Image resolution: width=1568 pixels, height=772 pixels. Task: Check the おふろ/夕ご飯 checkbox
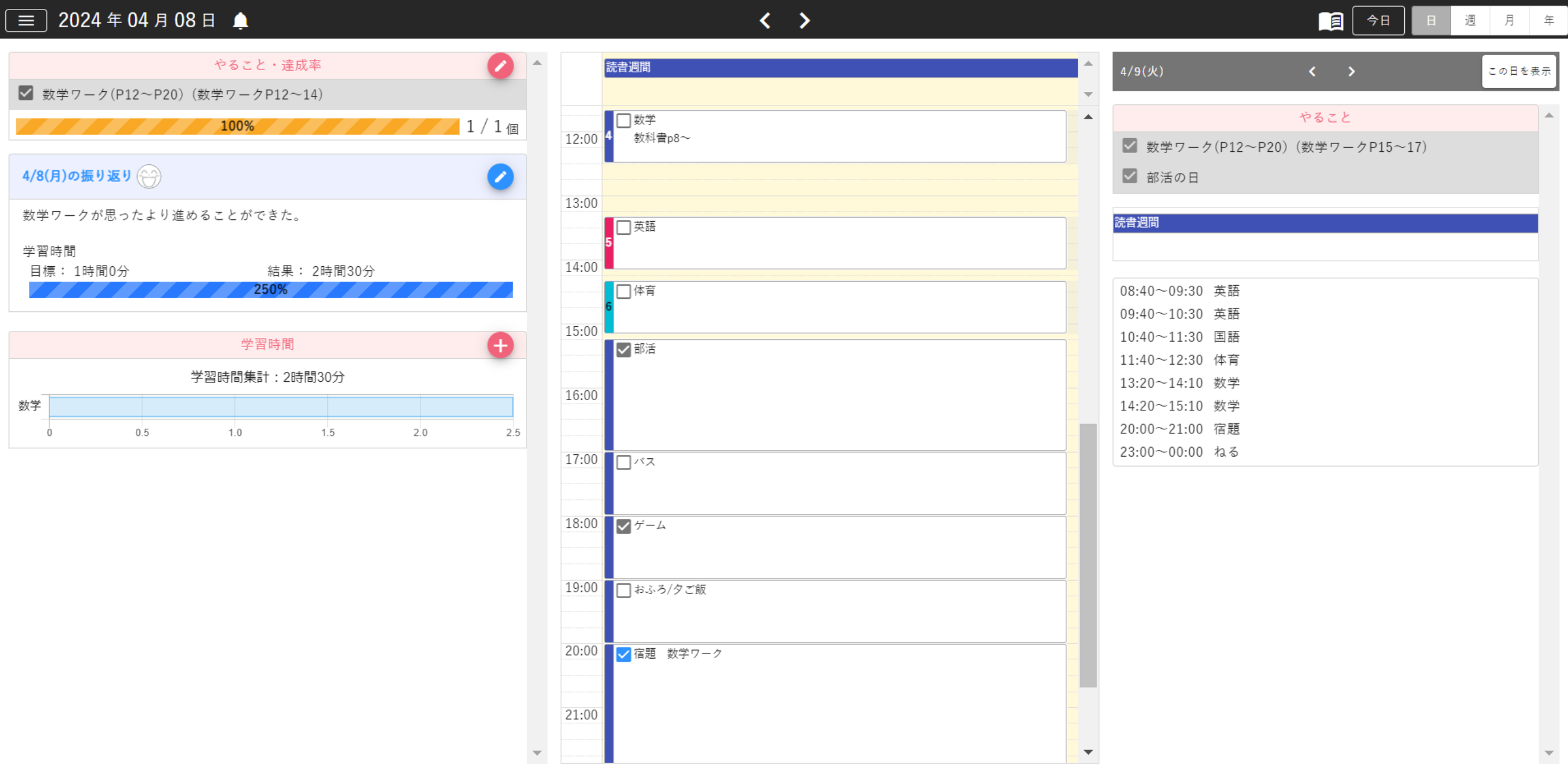point(623,590)
